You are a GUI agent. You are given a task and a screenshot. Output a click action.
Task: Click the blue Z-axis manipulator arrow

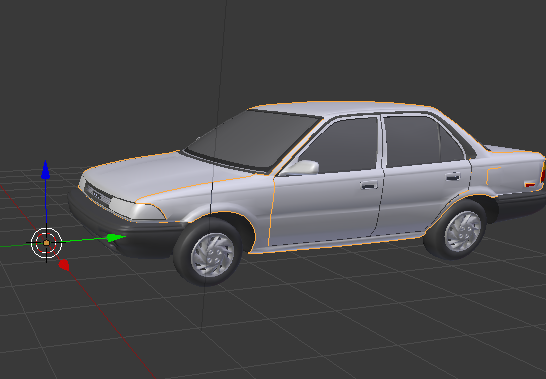coord(46,170)
